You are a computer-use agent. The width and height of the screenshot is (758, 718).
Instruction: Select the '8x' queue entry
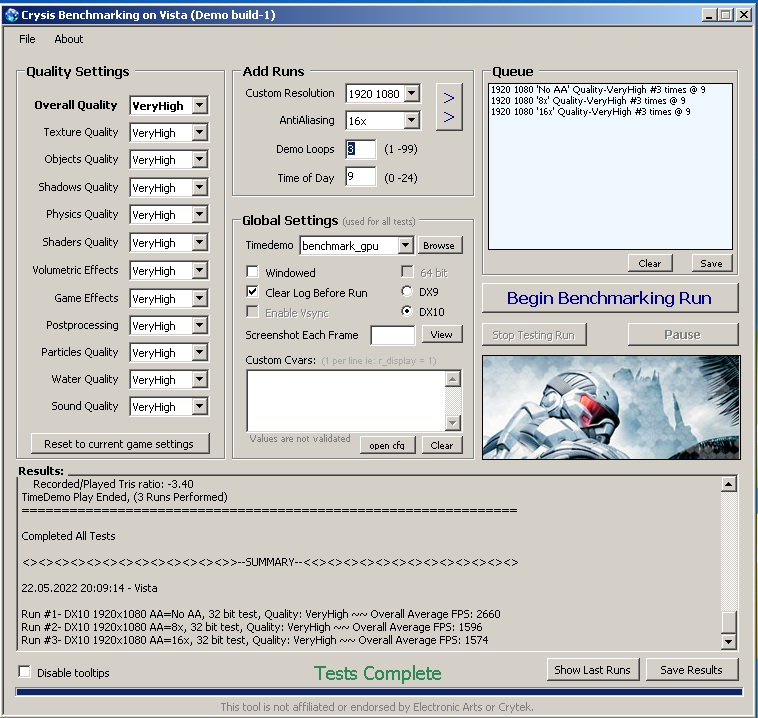tap(588, 101)
